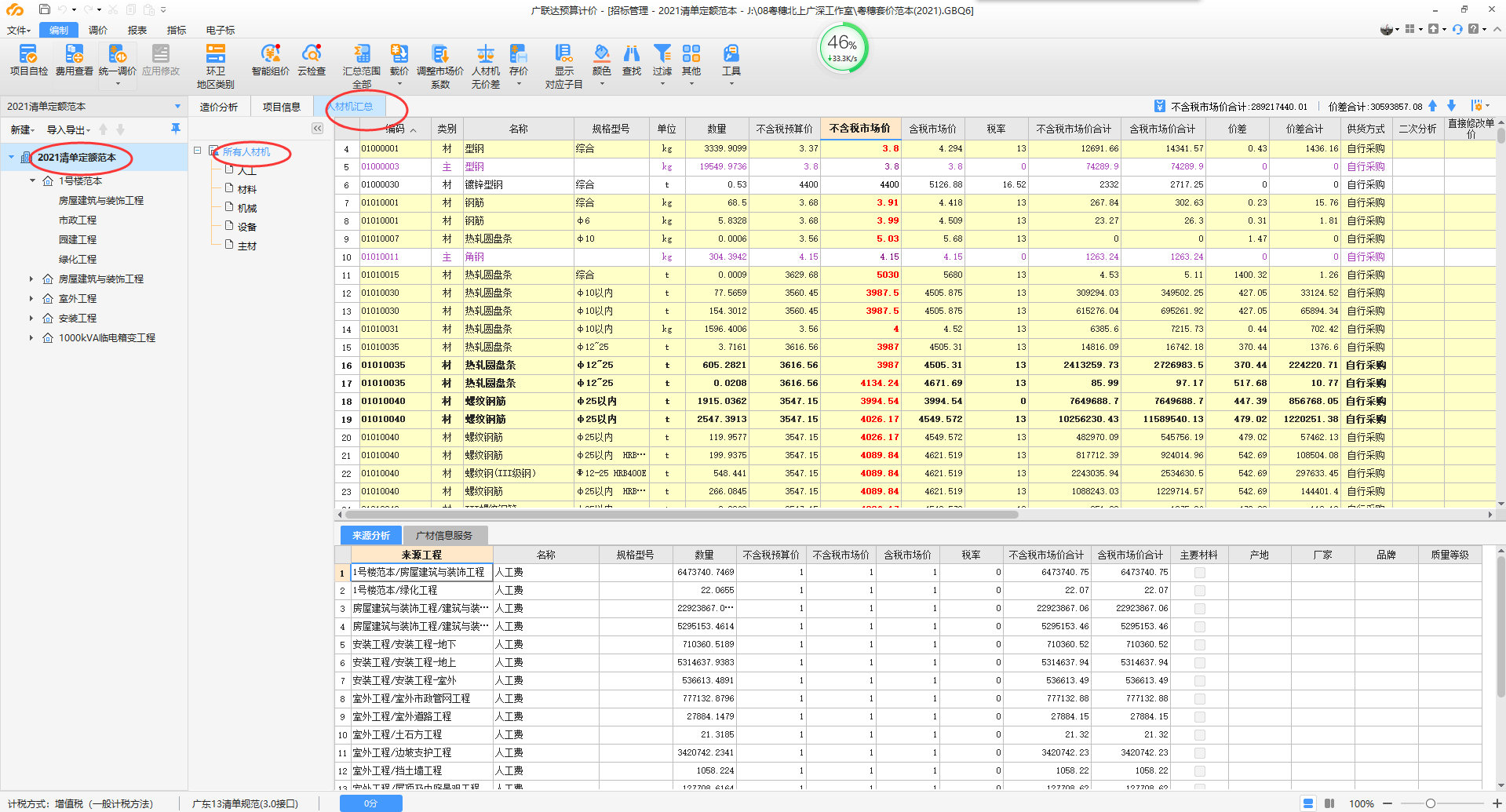The height and width of the screenshot is (812, 1506).
Task: Sort by the 不含税市场价 column header
Action: click(859, 129)
